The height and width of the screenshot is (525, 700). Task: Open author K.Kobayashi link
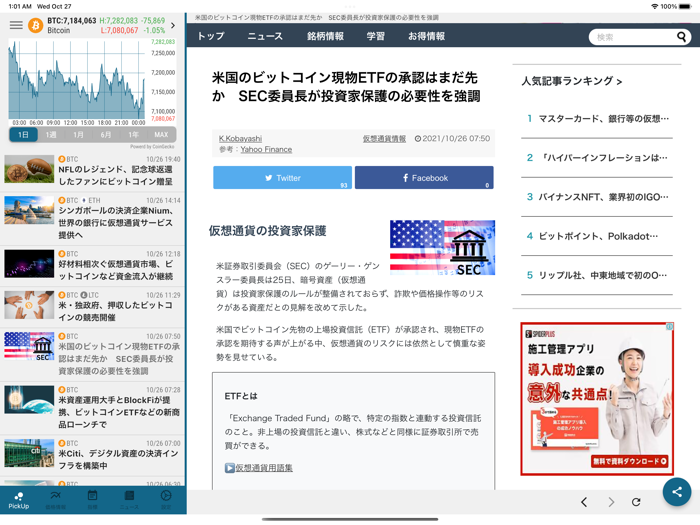(240, 138)
